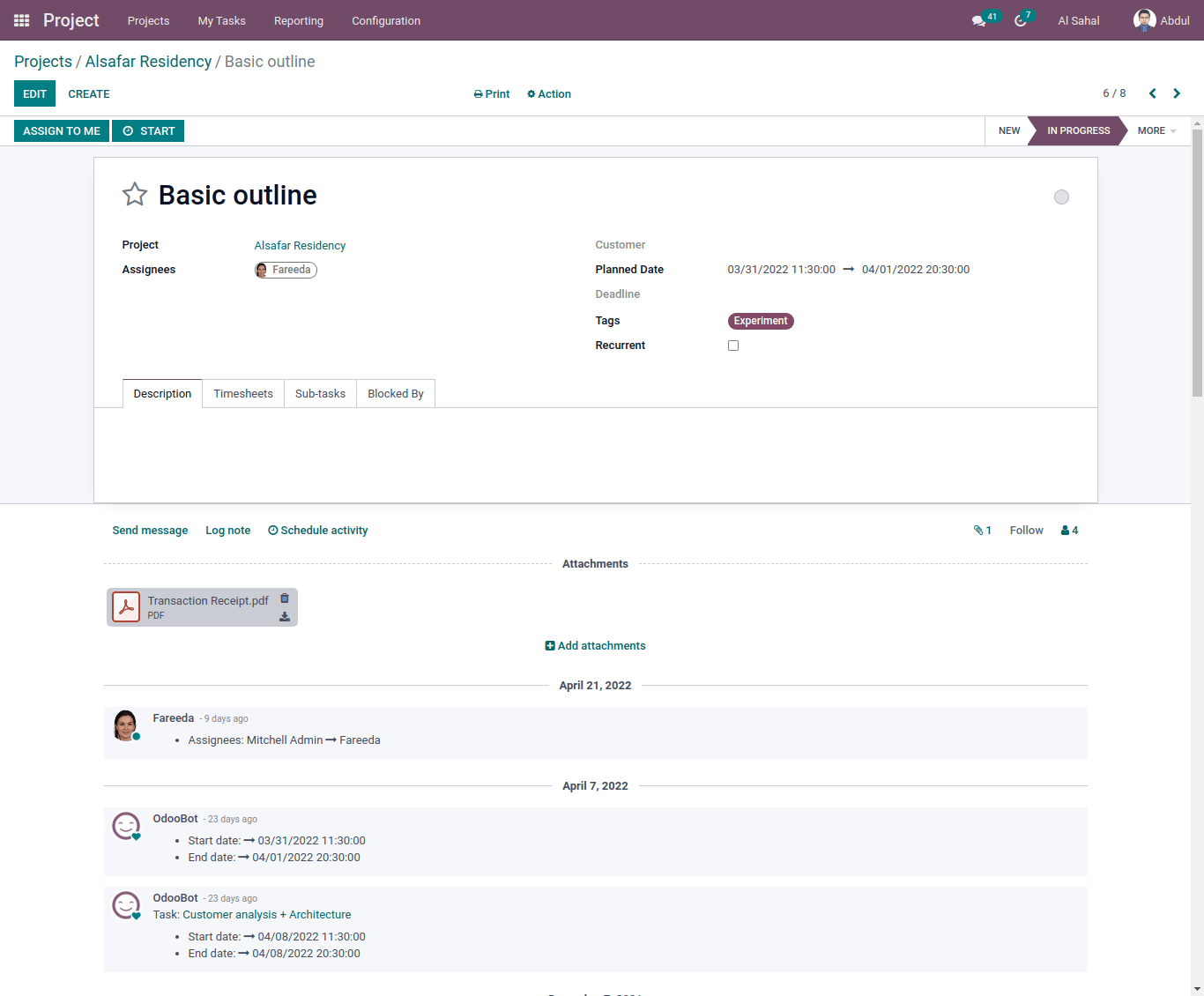Go to Alsafar Residency breadcrumb
Image resolution: width=1204 pixels, height=996 pixels.
point(148,62)
